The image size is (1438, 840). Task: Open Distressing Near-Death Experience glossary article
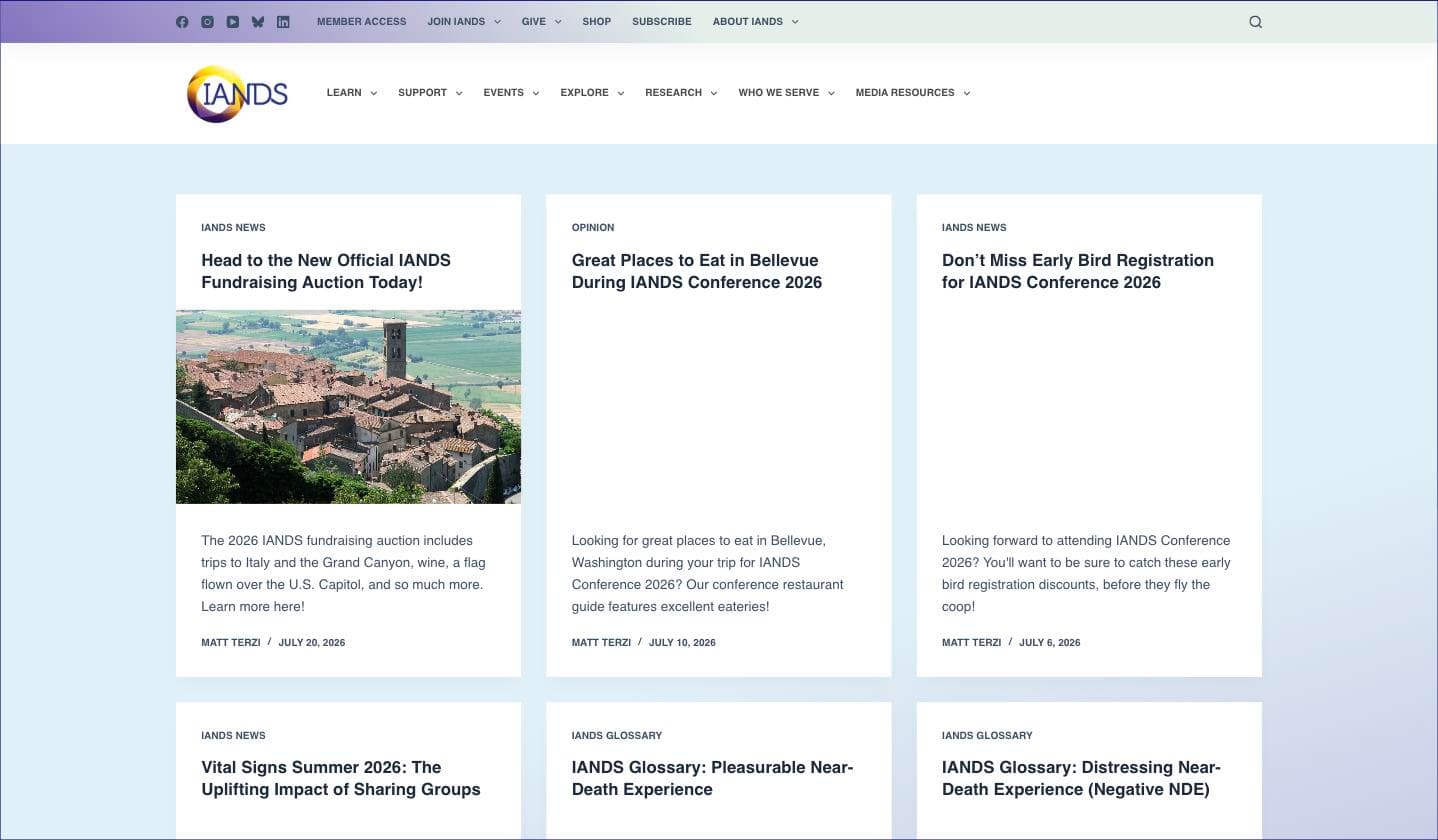pyautogui.click(x=1081, y=778)
